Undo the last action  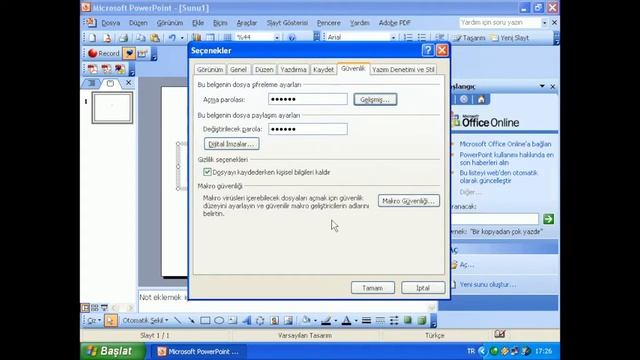172,38
